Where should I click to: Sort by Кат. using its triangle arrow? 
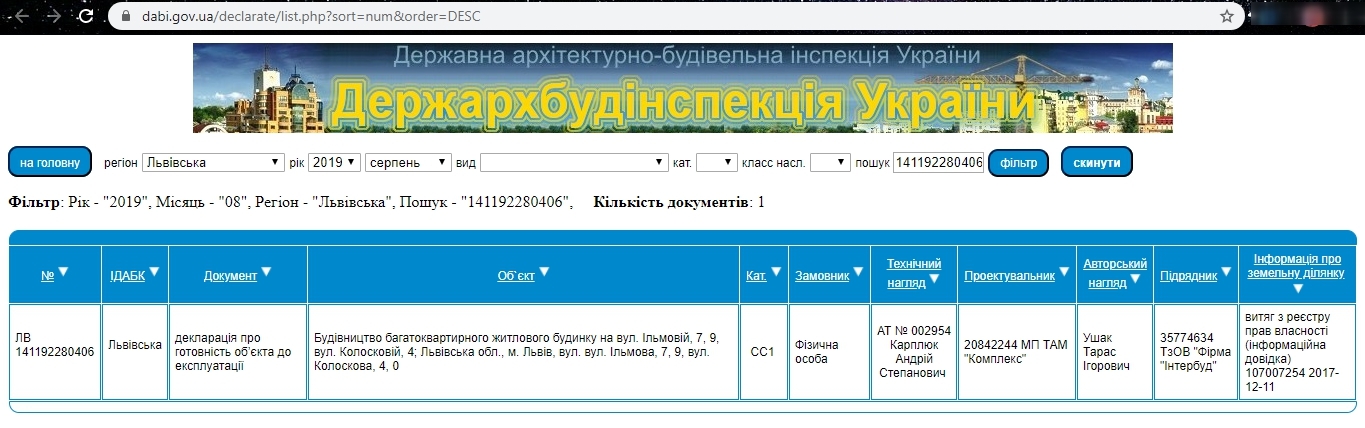776,271
